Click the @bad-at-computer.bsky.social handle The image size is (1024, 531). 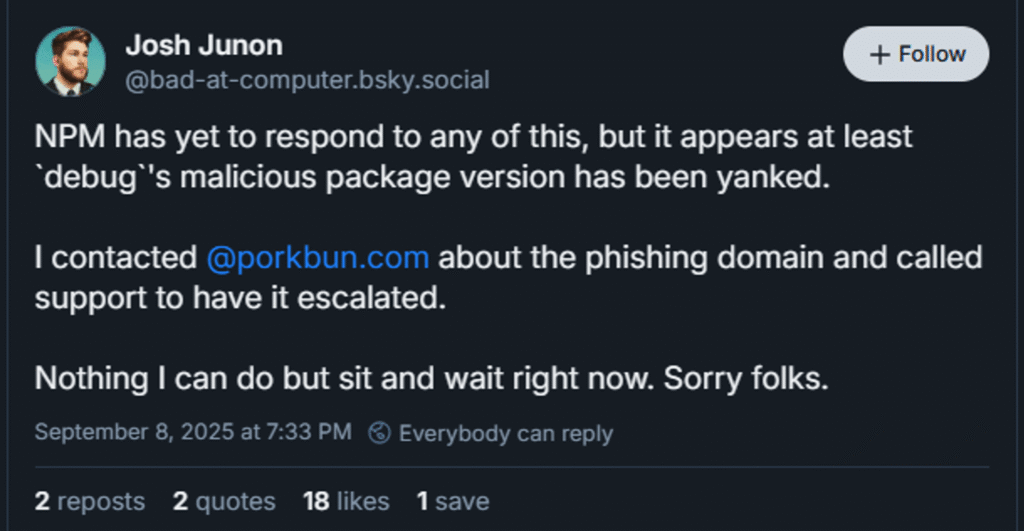[x=307, y=79]
